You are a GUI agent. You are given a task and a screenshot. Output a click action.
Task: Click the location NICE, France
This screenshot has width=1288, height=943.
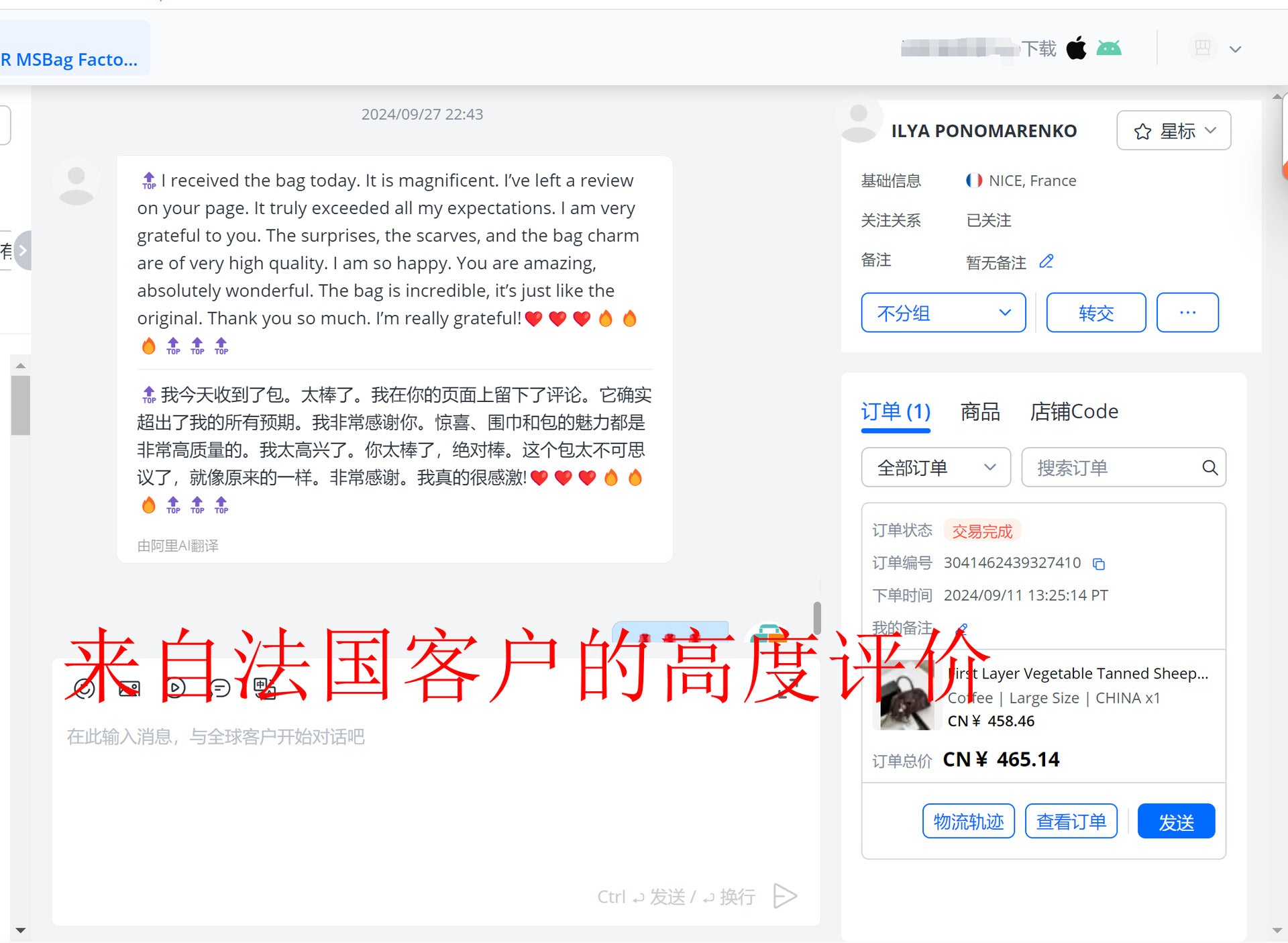click(1032, 181)
